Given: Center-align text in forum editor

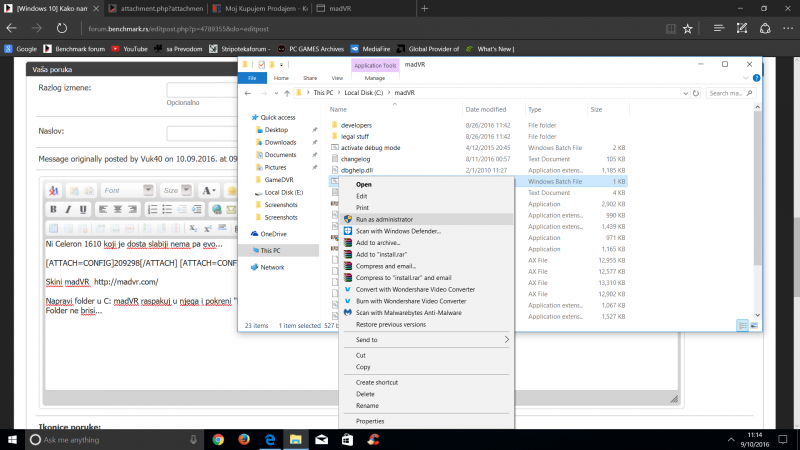Looking at the screenshot, I should point(117,209).
